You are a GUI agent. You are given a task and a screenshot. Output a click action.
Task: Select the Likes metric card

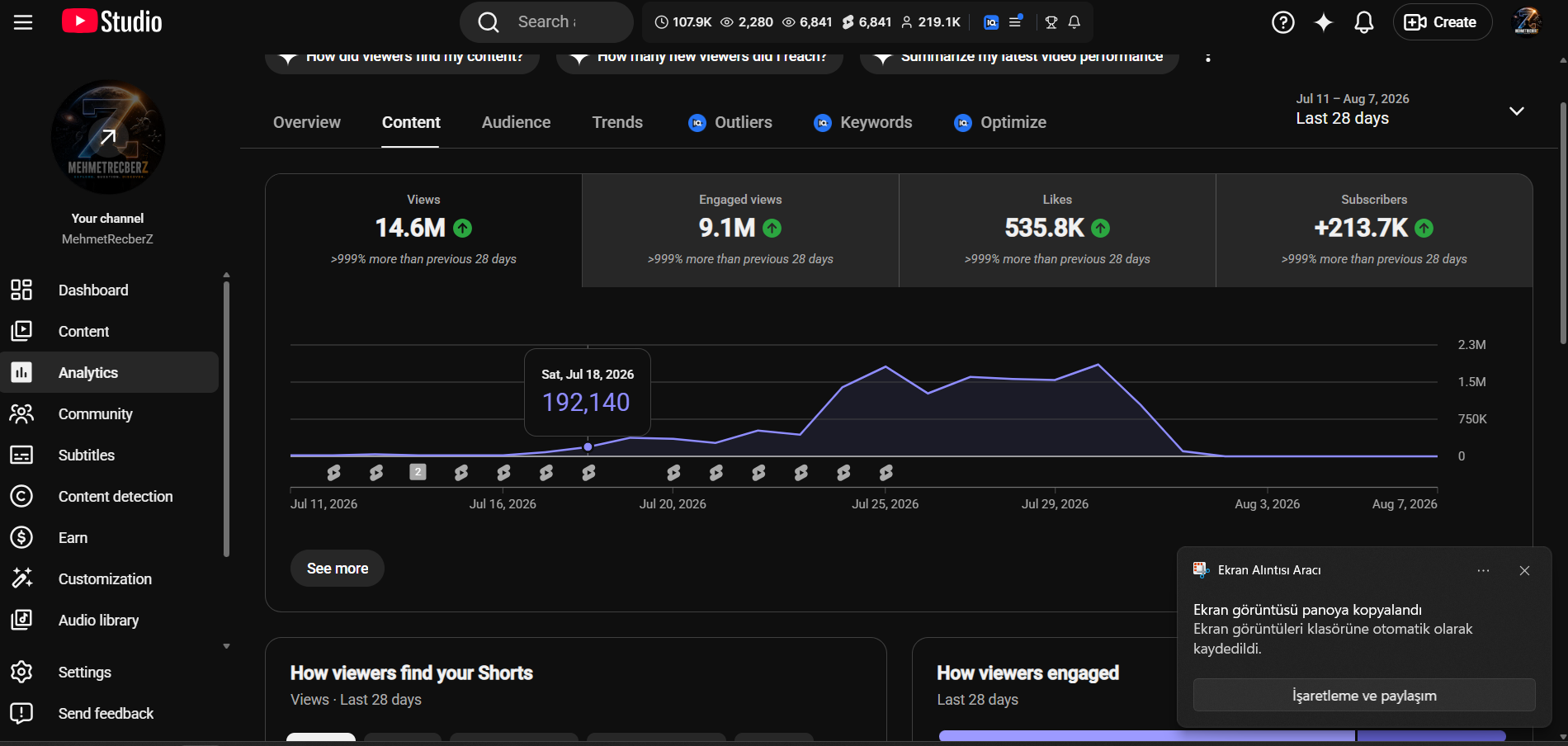point(1057,230)
